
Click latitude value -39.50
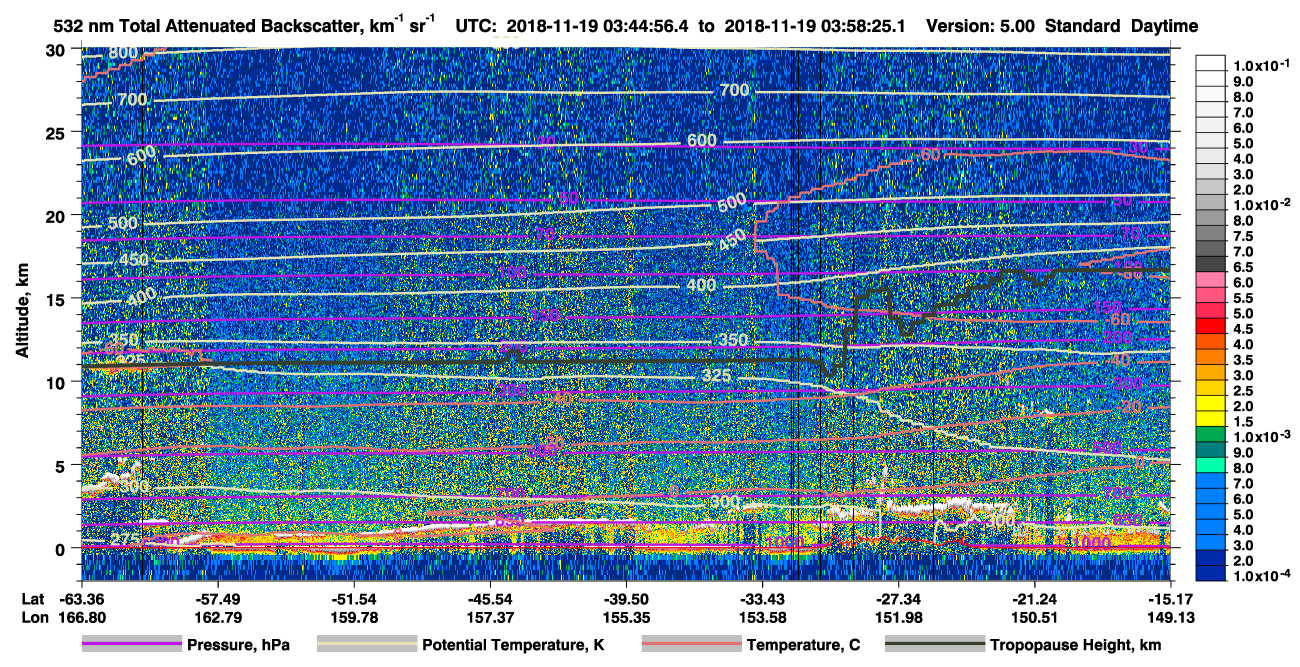626,598
